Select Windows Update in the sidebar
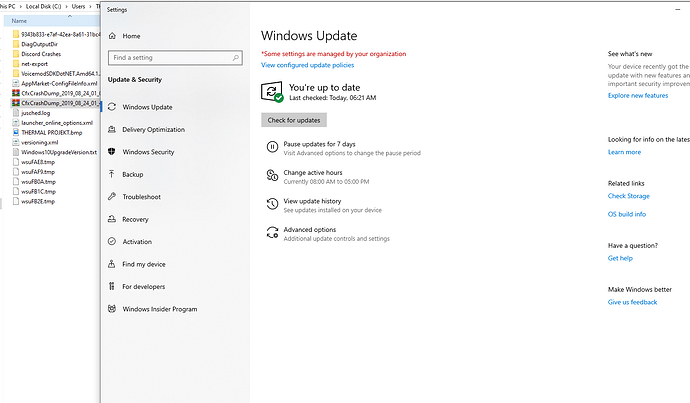The width and height of the screenshot is (690, 403). click(147, 107)
